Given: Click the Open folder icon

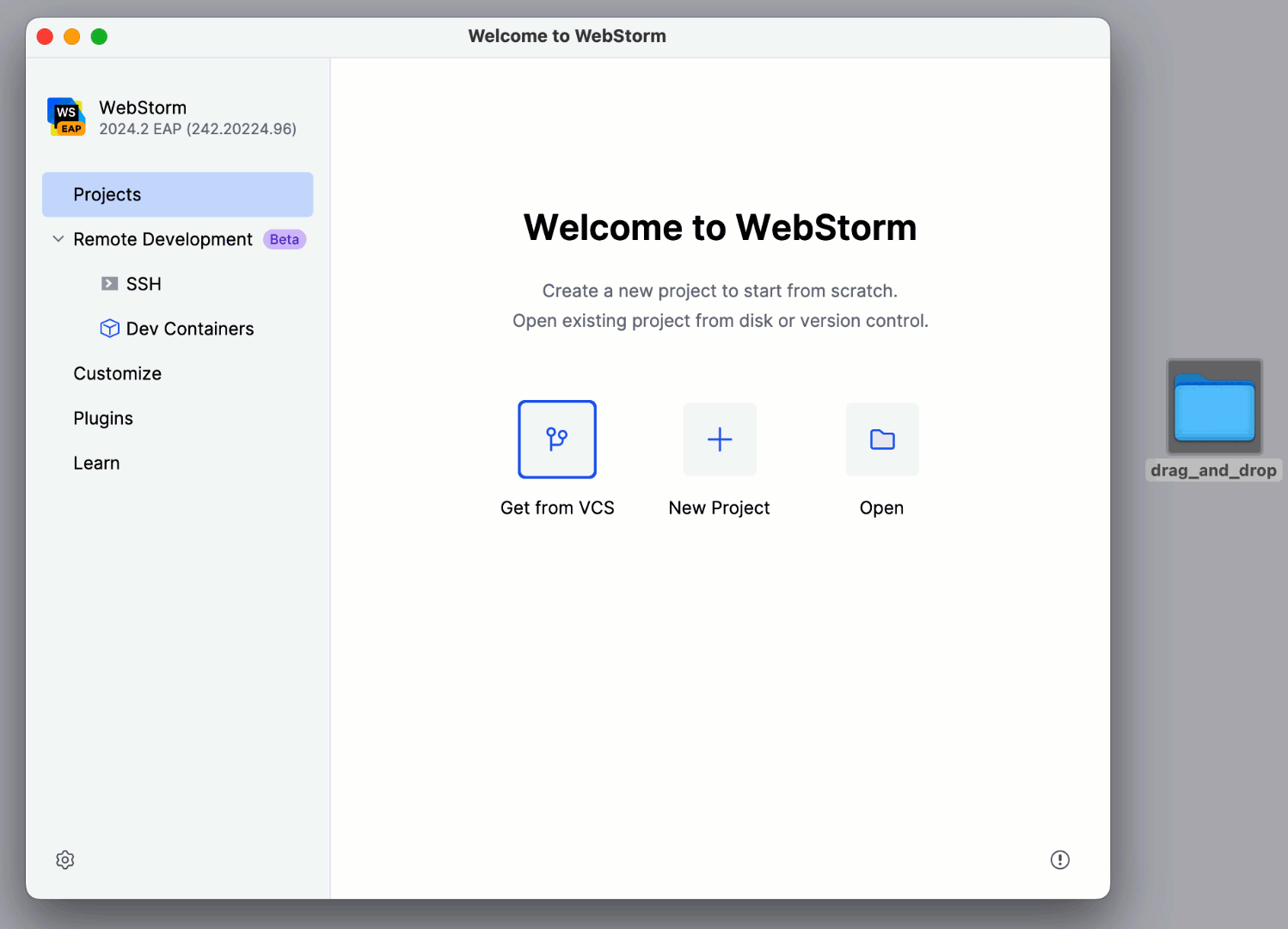Looking at the screenshot, I should (881, 439).
